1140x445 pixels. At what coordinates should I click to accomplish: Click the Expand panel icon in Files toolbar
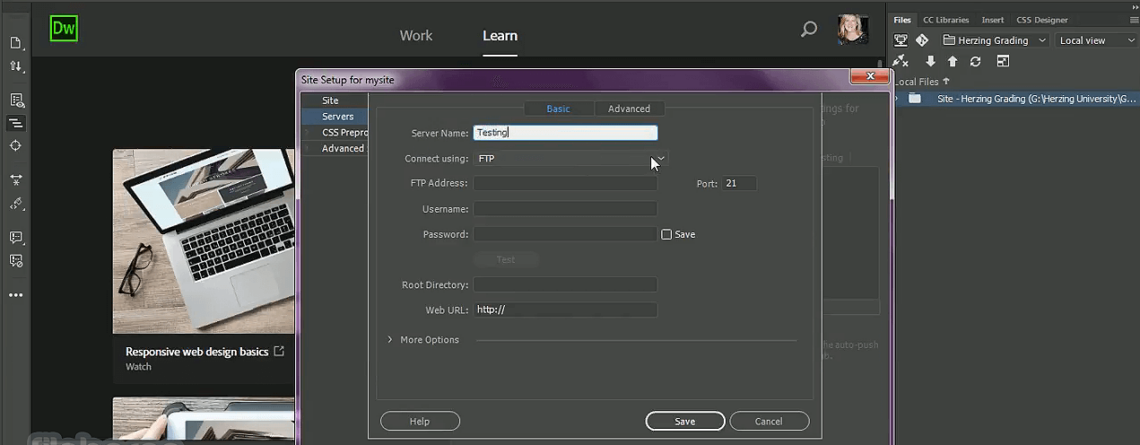click(1002, 62)
